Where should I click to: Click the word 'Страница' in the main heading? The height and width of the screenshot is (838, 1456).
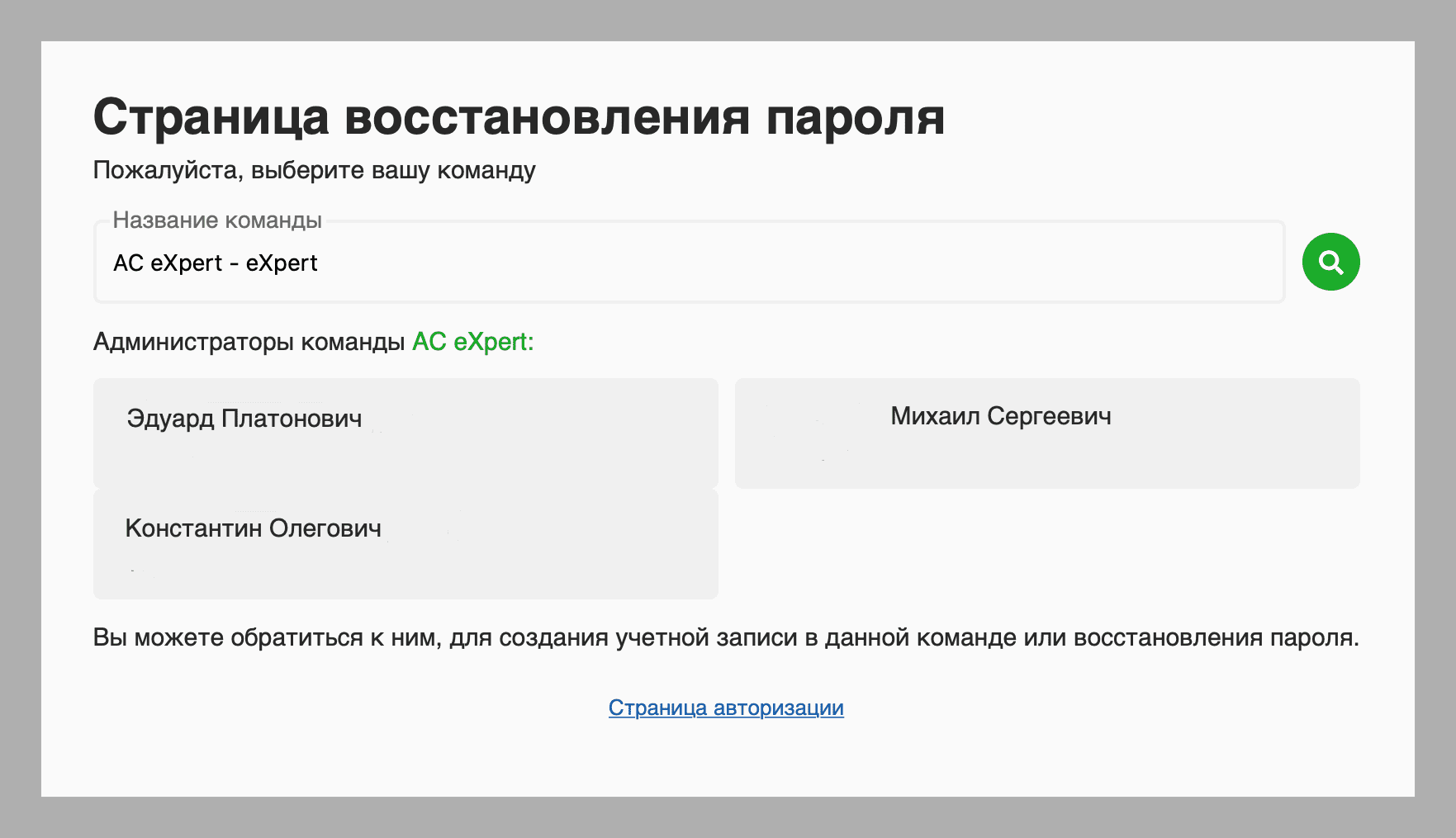point(211,117)
